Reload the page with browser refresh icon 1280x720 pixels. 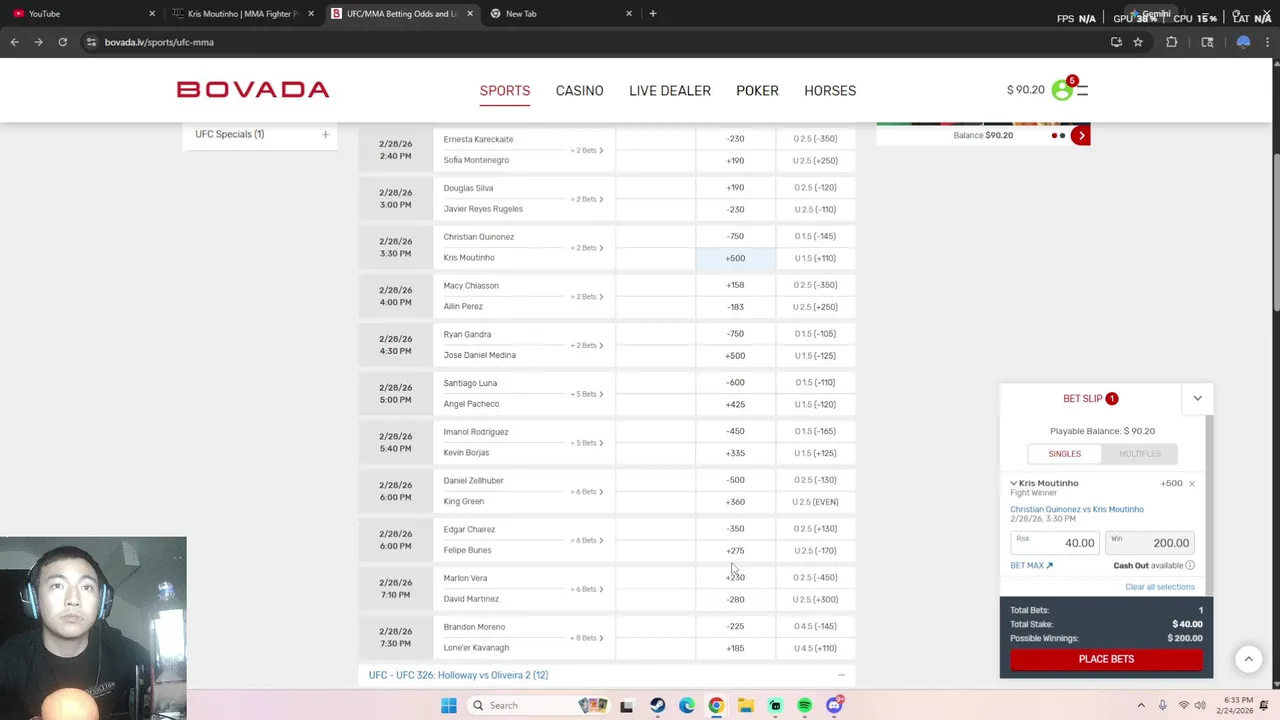[x=62, y=42]
